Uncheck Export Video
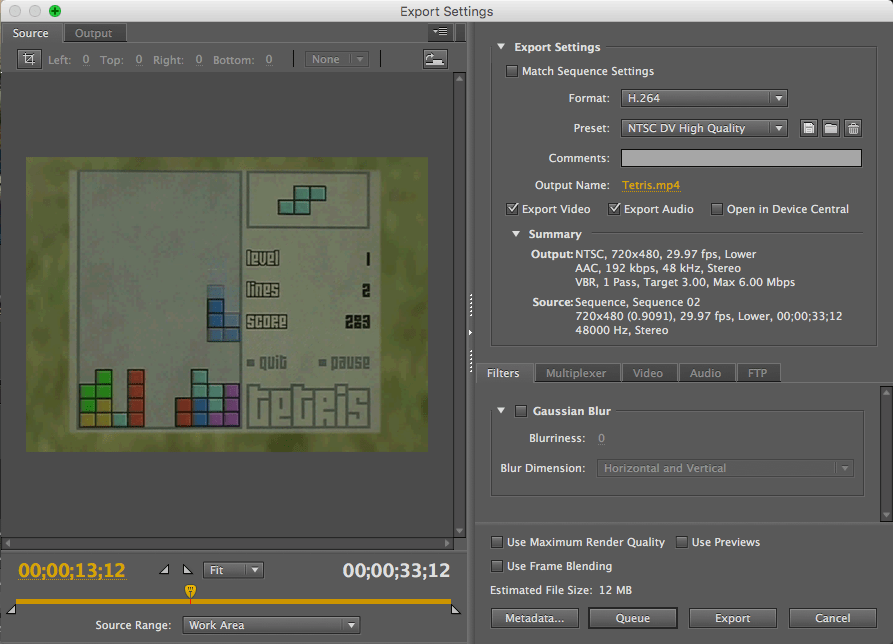Screen dimensions: 893x644 point(512,209)
